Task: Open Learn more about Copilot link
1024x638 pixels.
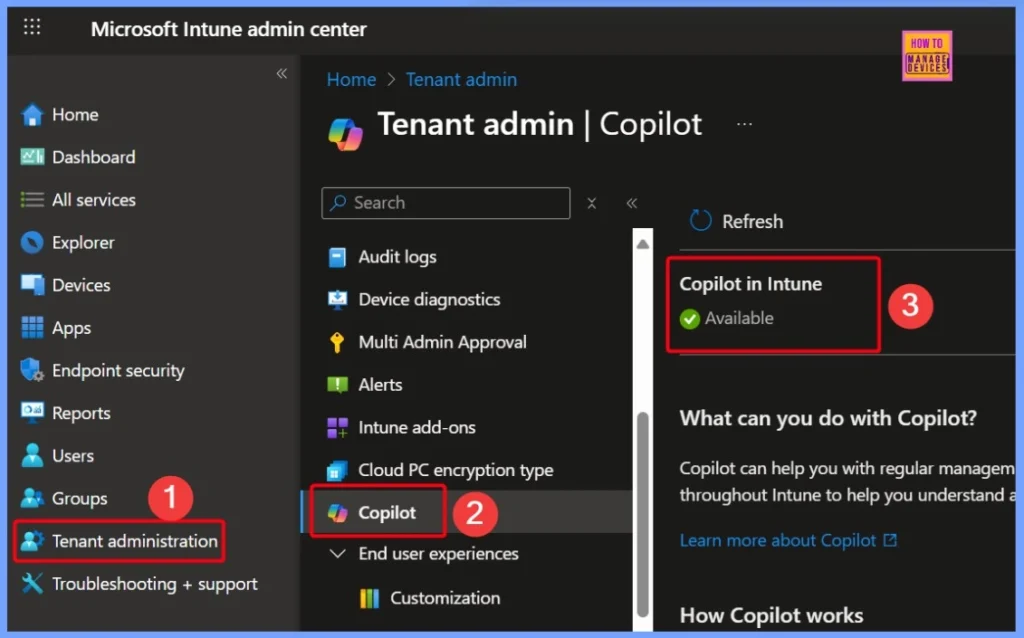Action: coord(788,541)
